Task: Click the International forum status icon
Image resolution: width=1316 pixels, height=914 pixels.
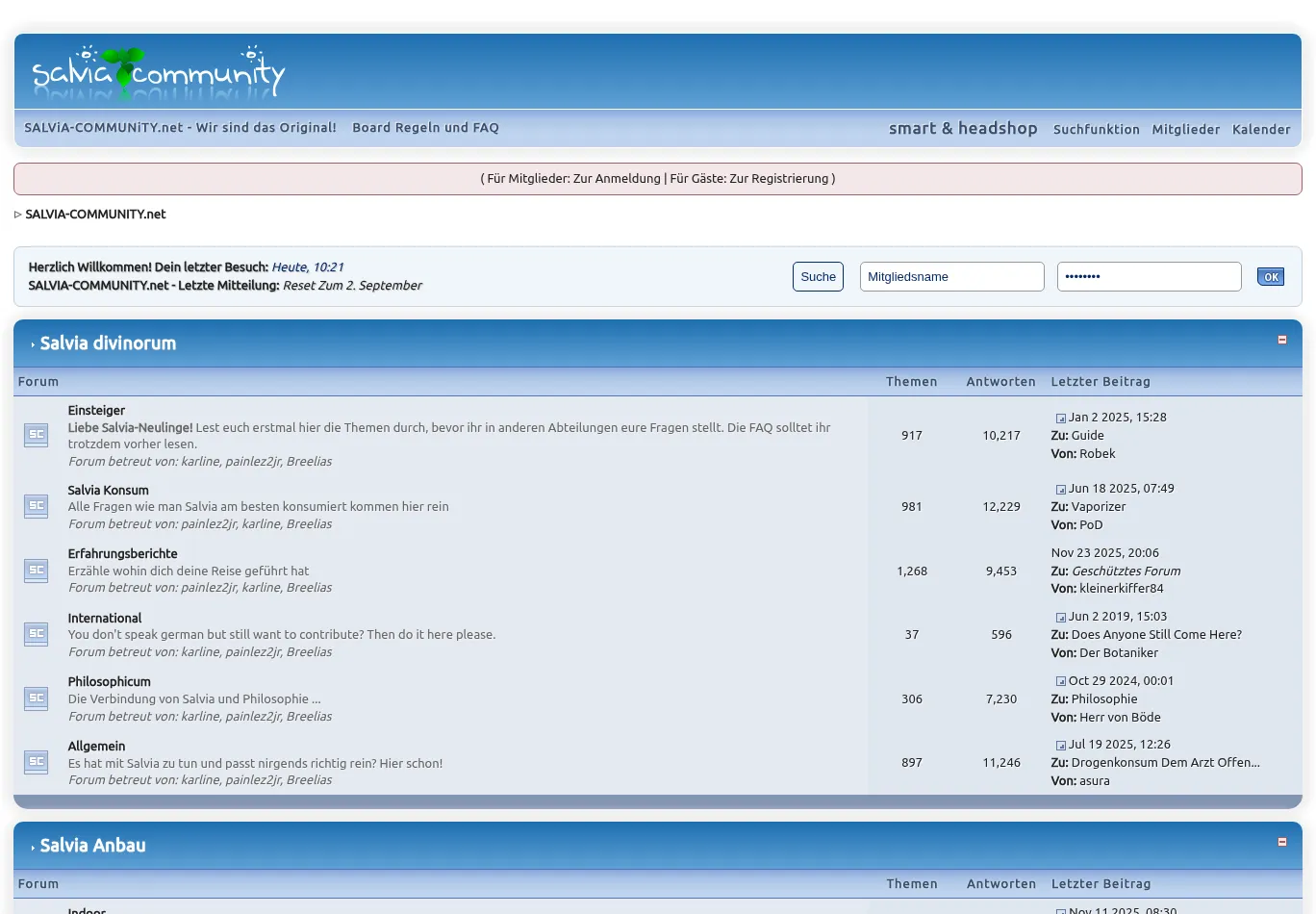Action: click(x=36, y=634)
